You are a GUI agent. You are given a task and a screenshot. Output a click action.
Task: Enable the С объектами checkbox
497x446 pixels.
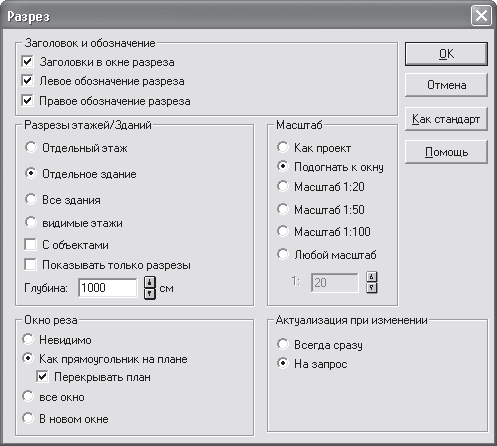coord(30,245)
